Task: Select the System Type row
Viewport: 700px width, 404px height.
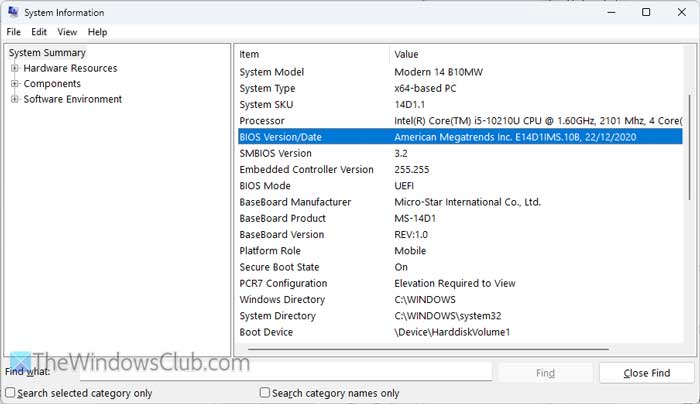Action: click(460, 88)
